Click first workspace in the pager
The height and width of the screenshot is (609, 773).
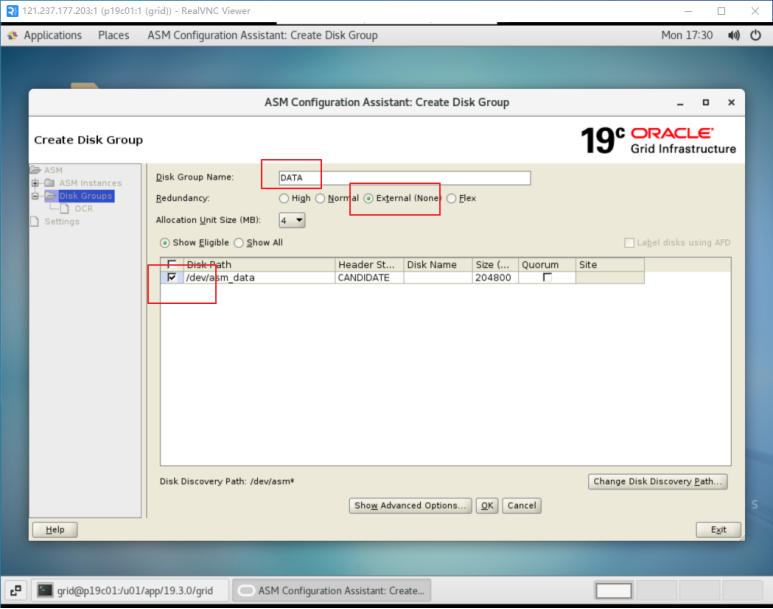click(x=614, y=590)
